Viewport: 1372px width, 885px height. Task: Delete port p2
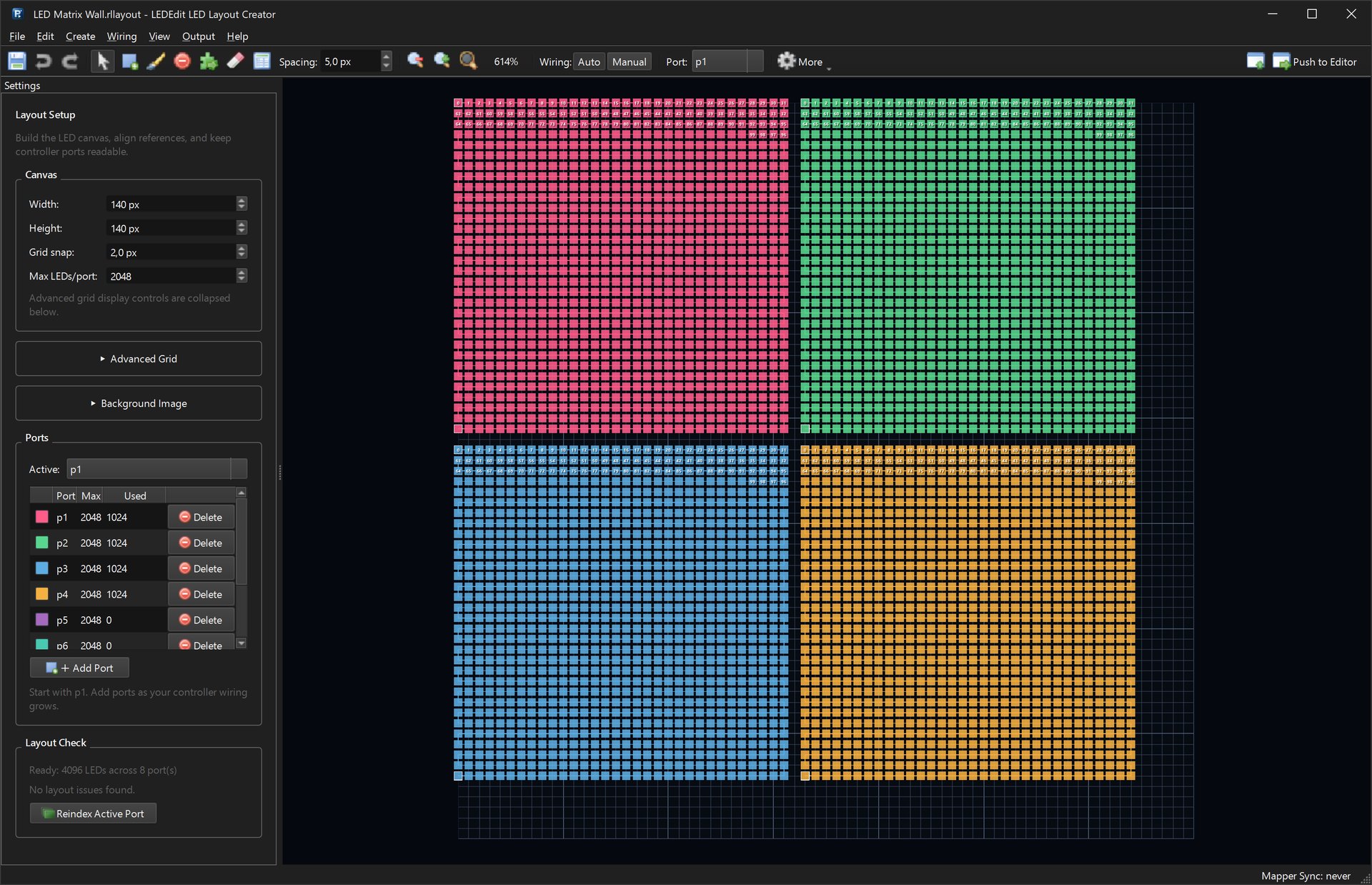point(201,543)
